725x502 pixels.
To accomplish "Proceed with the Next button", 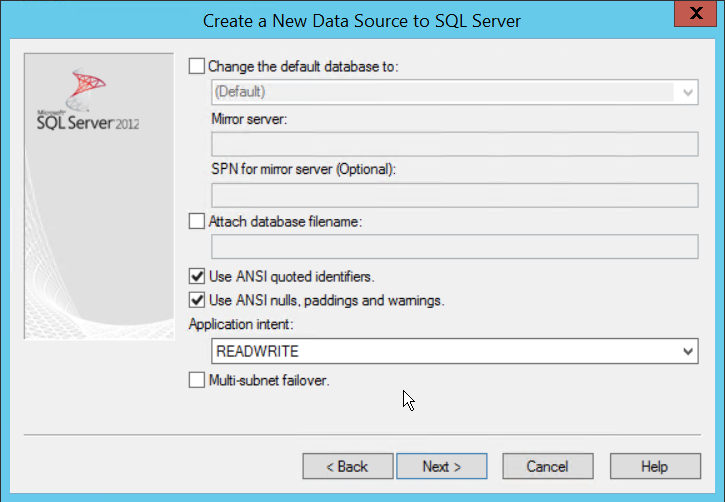I will (x=441, y=466).
